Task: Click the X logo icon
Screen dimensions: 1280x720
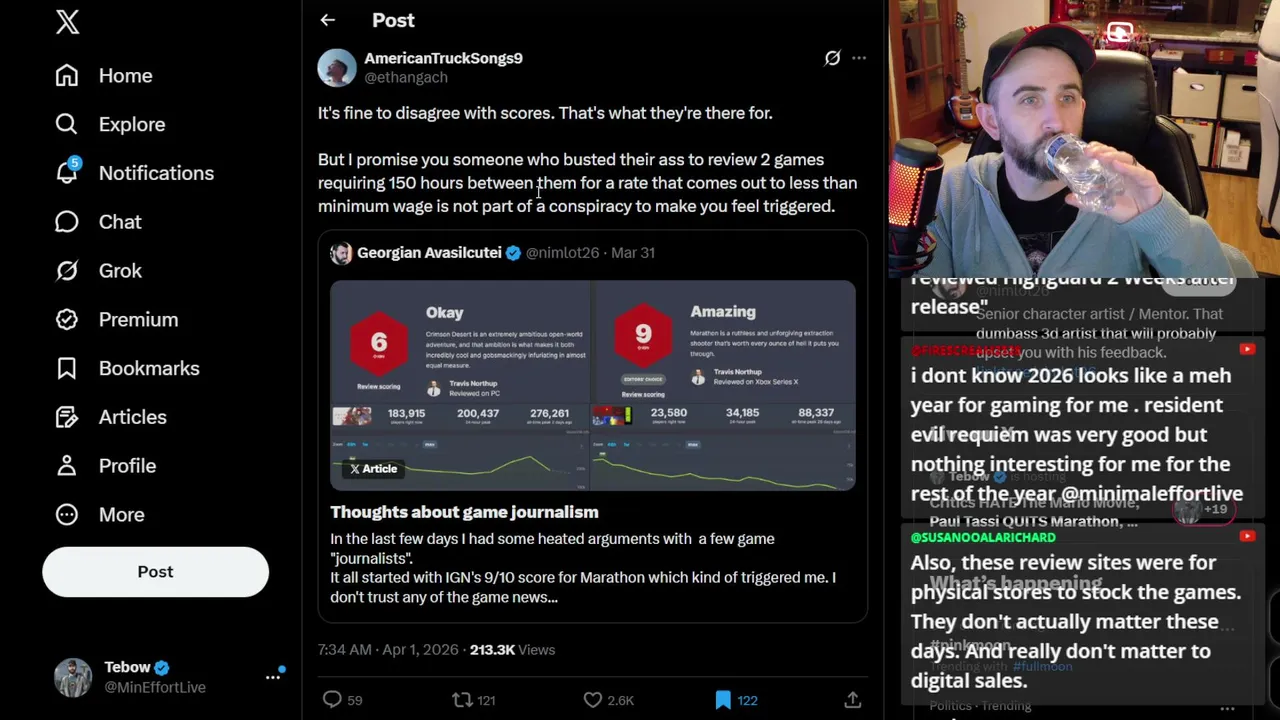Action: tap(67, 22)
